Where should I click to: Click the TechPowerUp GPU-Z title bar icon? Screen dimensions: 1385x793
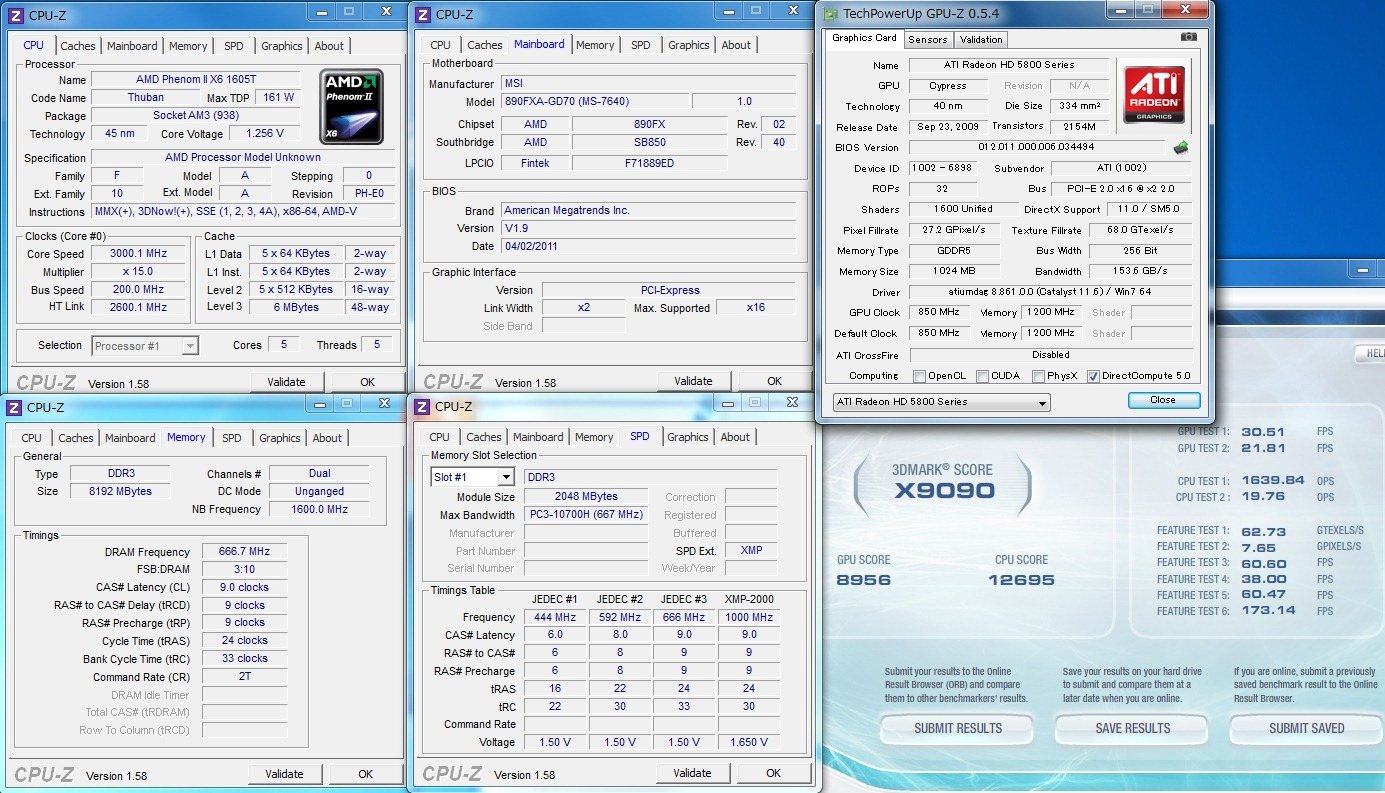tap(830, 13)
